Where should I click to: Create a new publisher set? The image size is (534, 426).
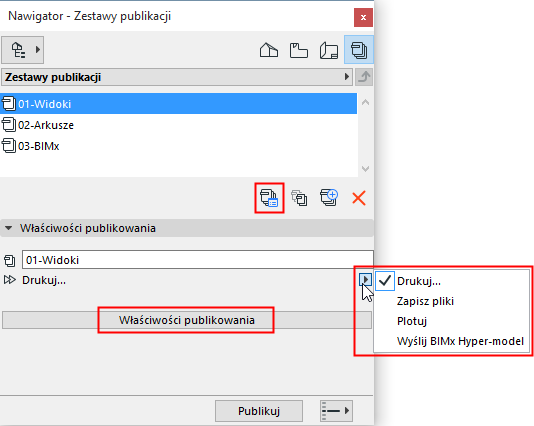tap(329, 198)
